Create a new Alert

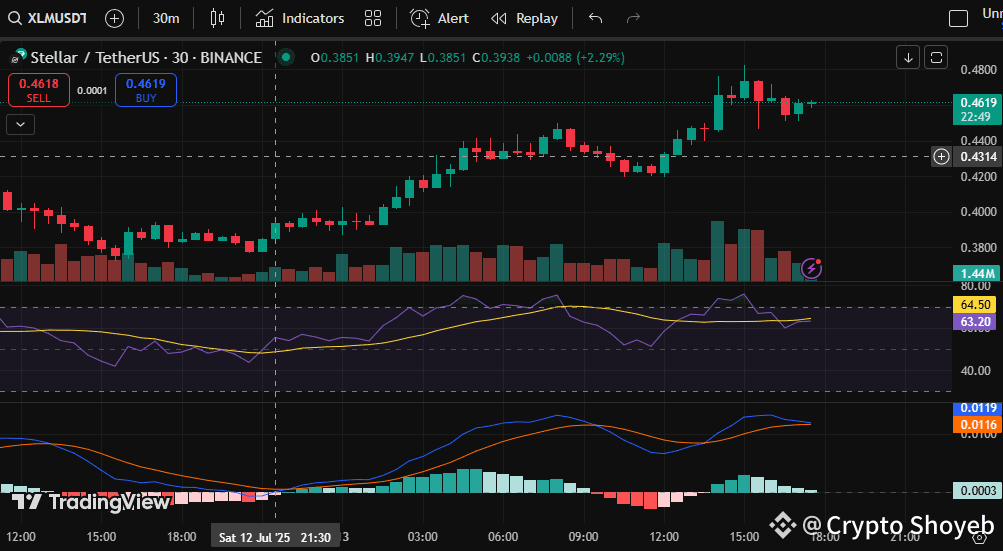(440, 18)
